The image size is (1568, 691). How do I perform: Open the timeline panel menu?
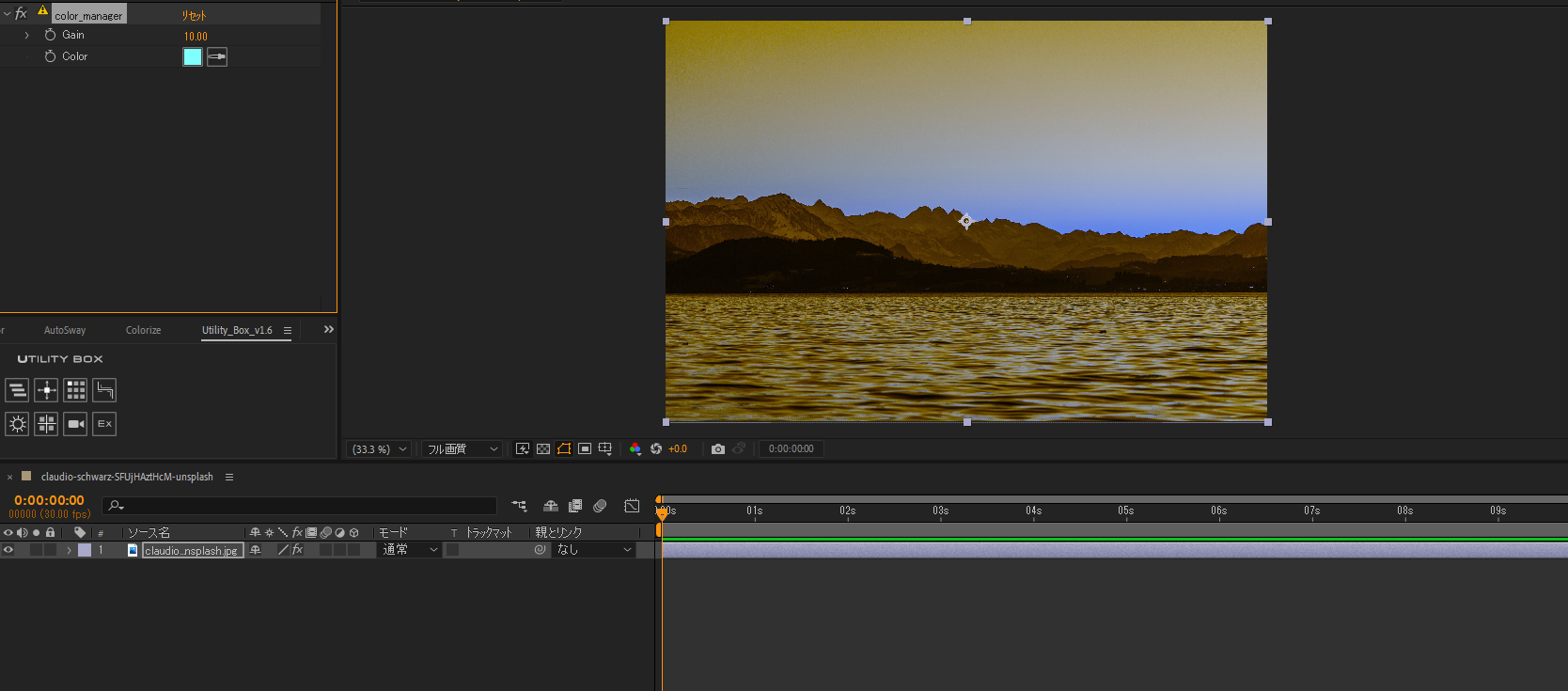(x=229, y=477)
